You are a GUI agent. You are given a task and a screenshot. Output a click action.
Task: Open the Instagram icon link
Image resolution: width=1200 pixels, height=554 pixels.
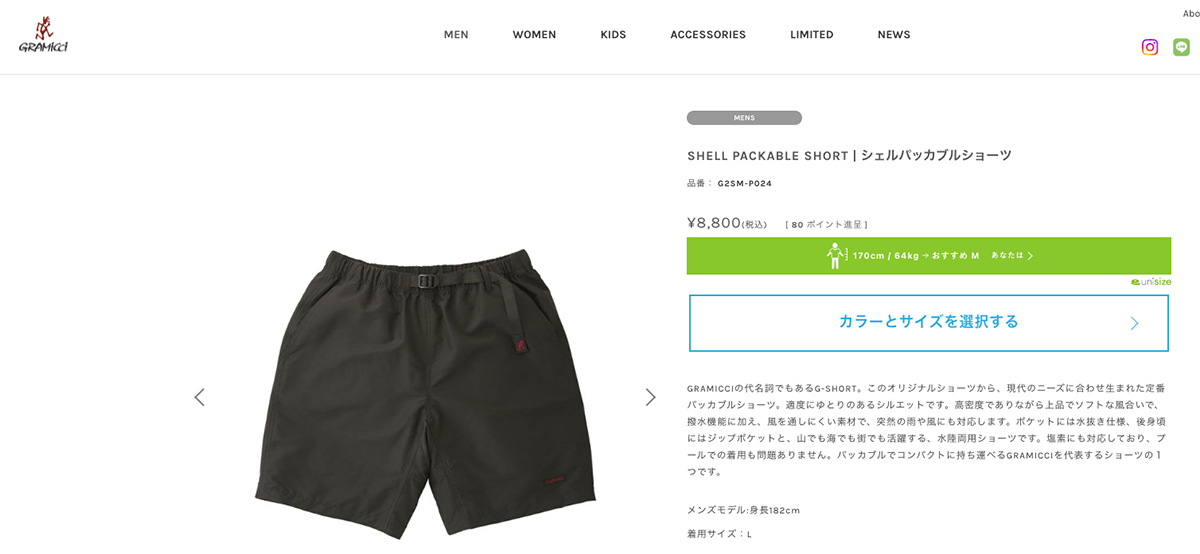tap(1150, 47)
